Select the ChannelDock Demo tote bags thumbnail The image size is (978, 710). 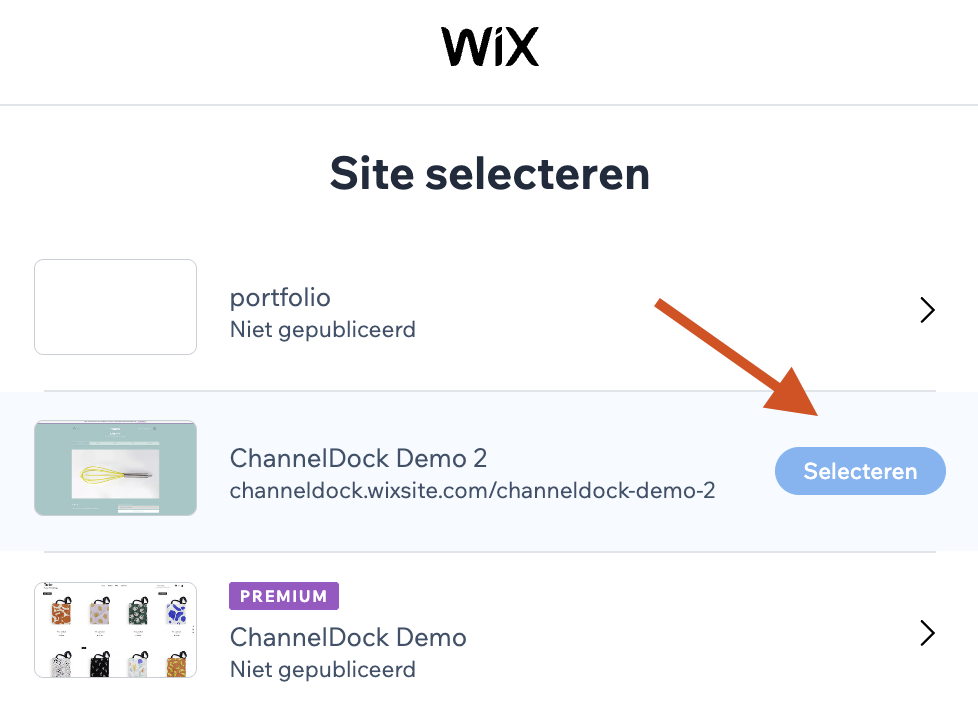tap(115, 630)
